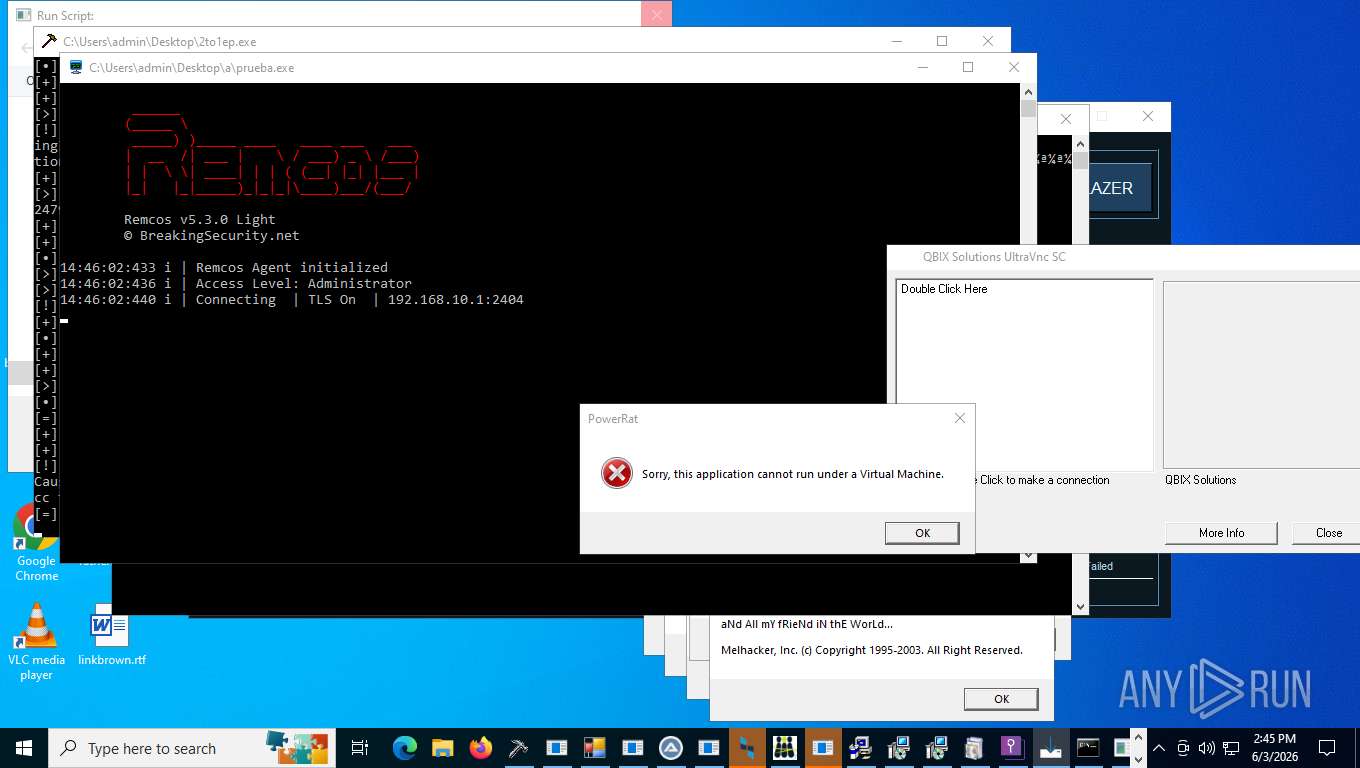Image resolution: width=1360 pixels, height=768 pixels.
Task: Click More Info in UltraVnc SC window
Action: (x=1221, y=533)
